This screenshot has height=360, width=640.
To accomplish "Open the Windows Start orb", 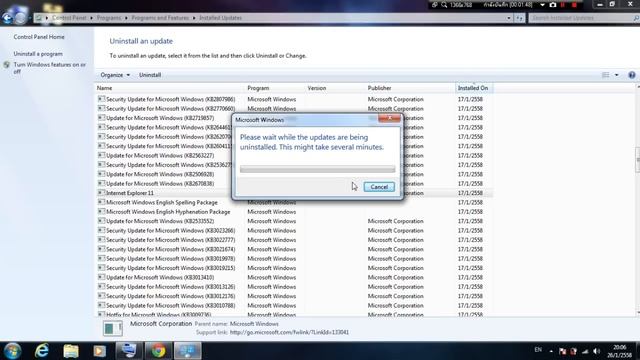I will click(12, 351).
